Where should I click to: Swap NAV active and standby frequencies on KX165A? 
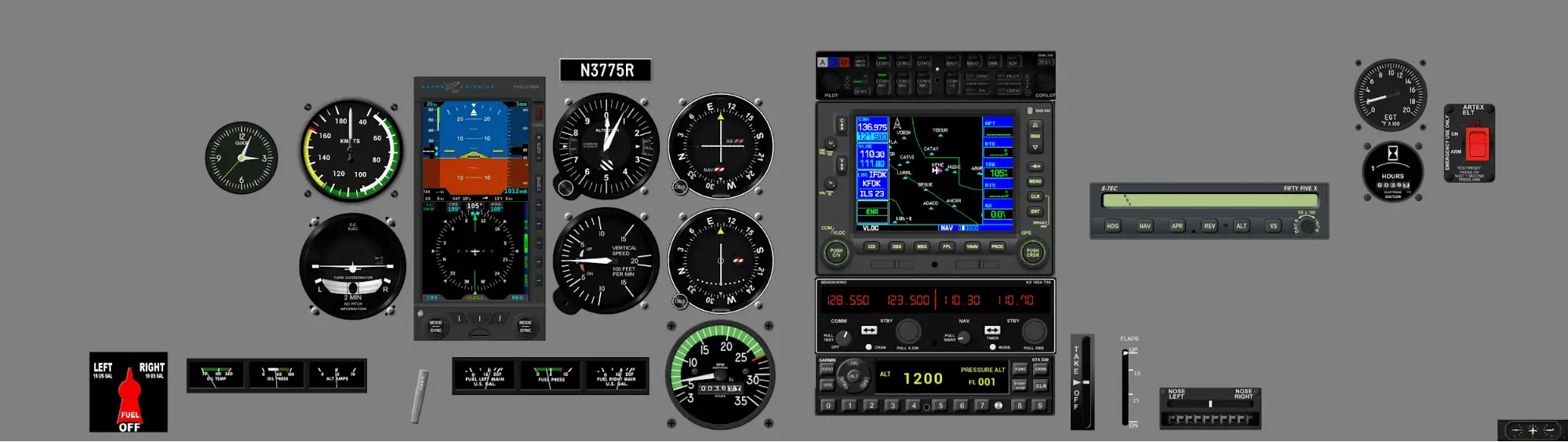click(x=992, y=331)
